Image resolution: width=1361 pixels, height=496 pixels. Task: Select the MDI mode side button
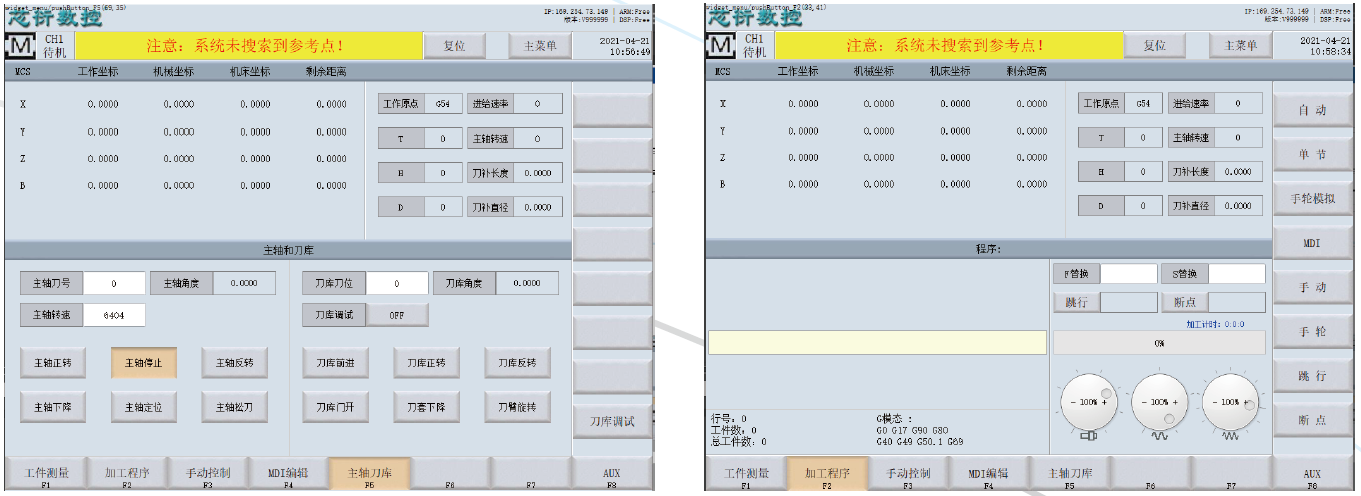[x=1312, y=243]
